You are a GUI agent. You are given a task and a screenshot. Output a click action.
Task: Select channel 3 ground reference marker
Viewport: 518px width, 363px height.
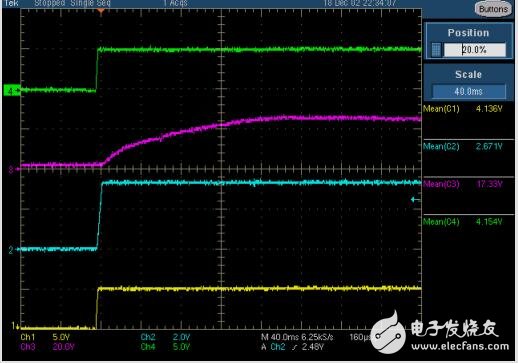(x=13, y=170)
